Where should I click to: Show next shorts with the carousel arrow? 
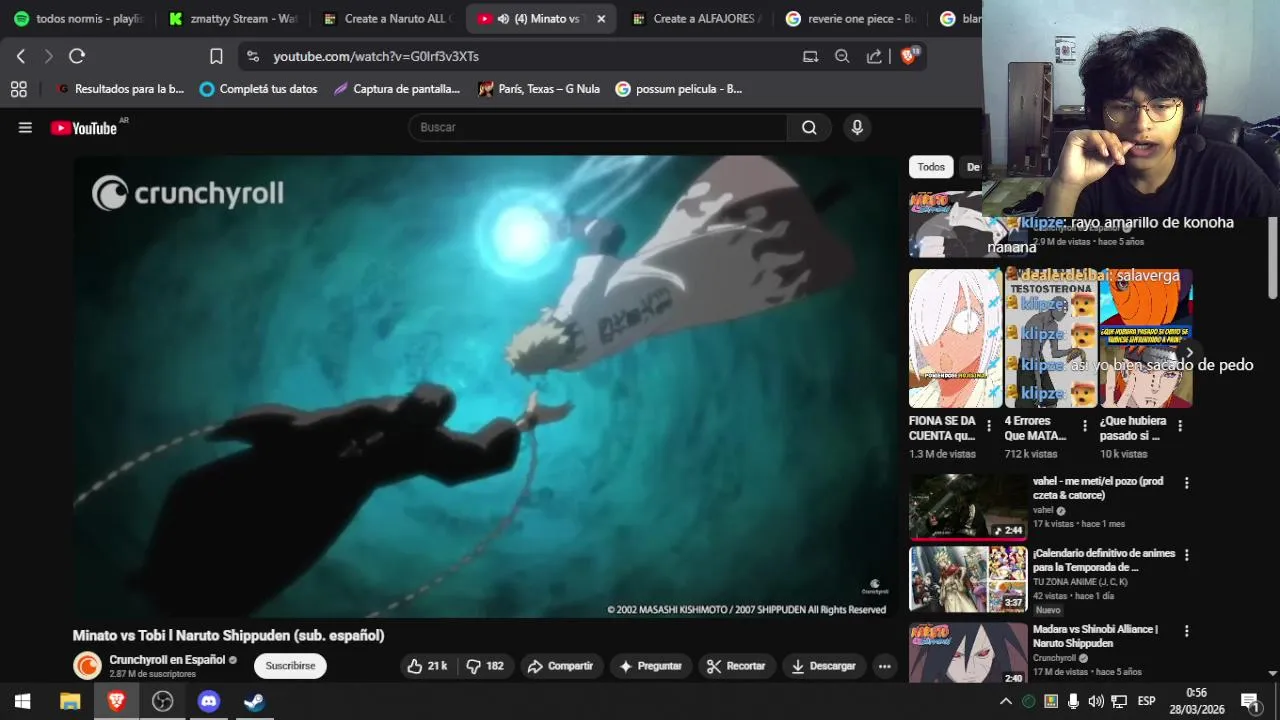[x=1189, y=353]
